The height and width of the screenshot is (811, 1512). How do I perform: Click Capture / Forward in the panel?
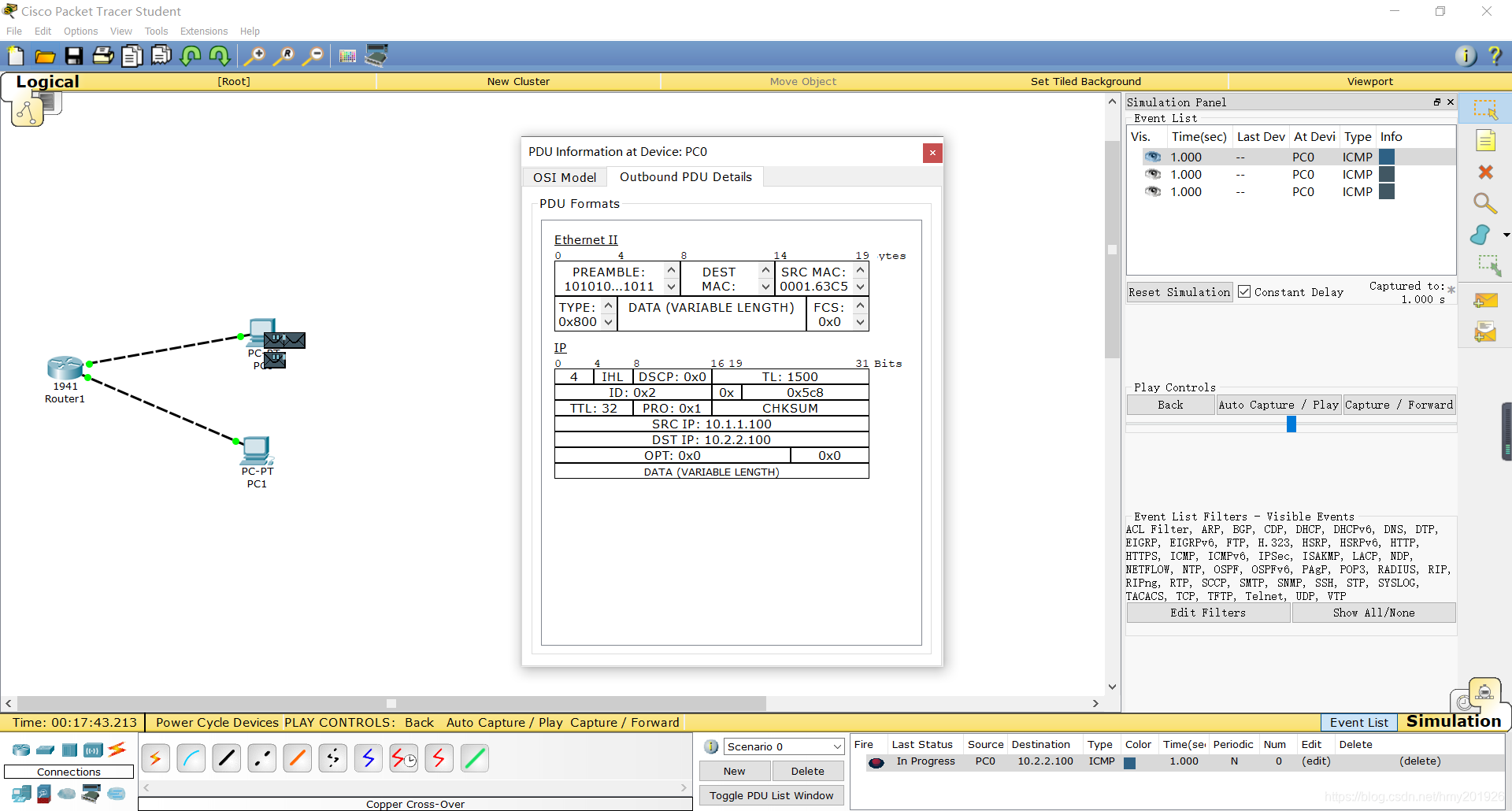(x=1399, y=405)
